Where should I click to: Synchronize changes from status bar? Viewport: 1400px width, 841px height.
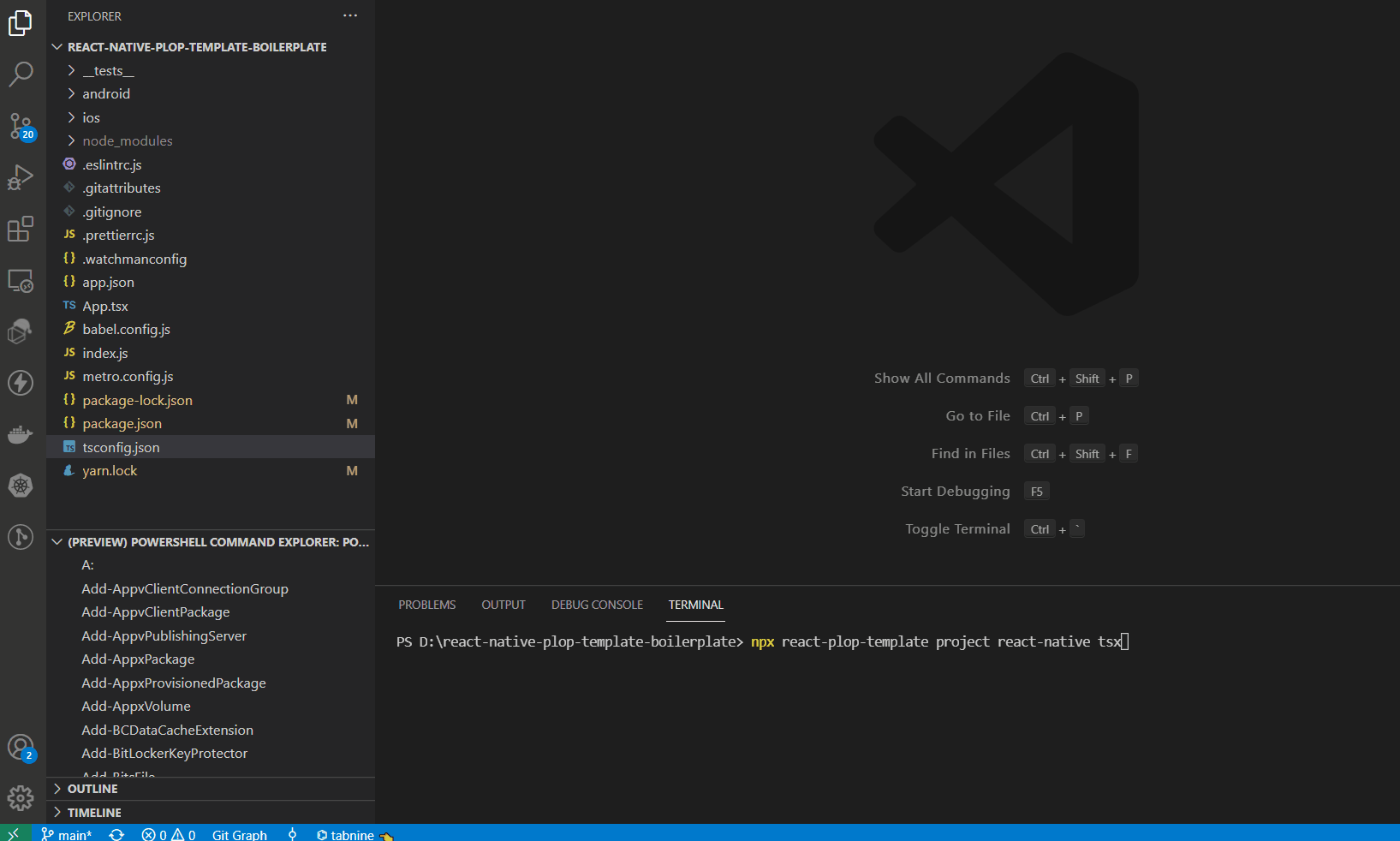(116, 834)
